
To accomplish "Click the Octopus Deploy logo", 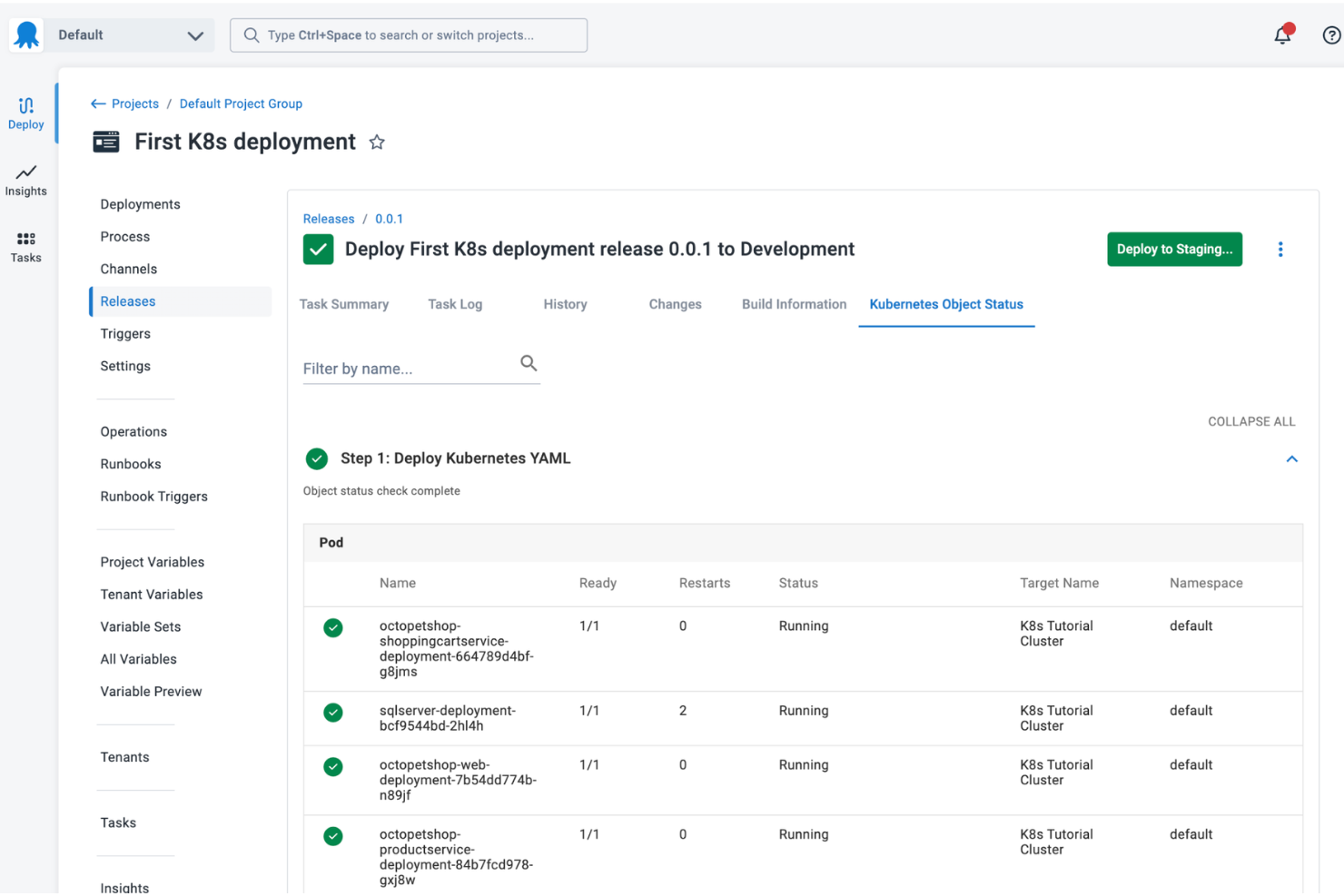I will pos(25,34).
